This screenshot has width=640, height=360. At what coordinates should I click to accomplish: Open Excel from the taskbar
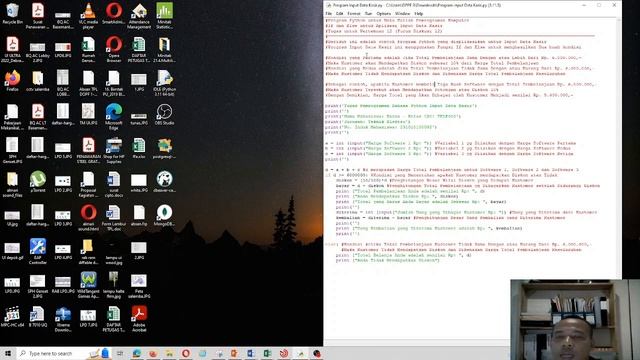pyautogui.click(x=267, y=353)
